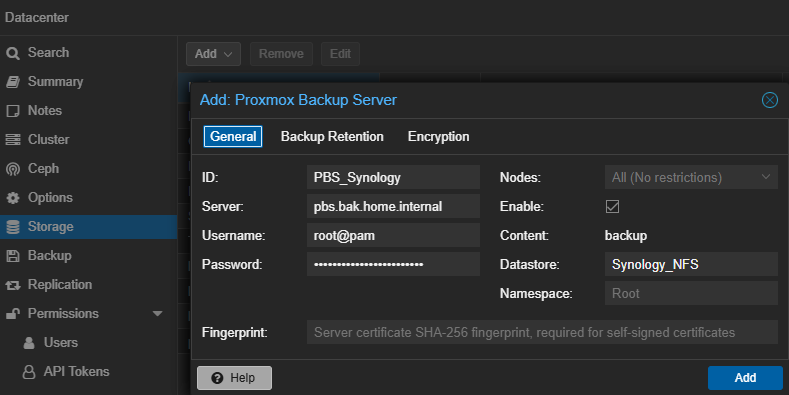
Task: Click the question mark icon on Help
Action: (217, 378)
